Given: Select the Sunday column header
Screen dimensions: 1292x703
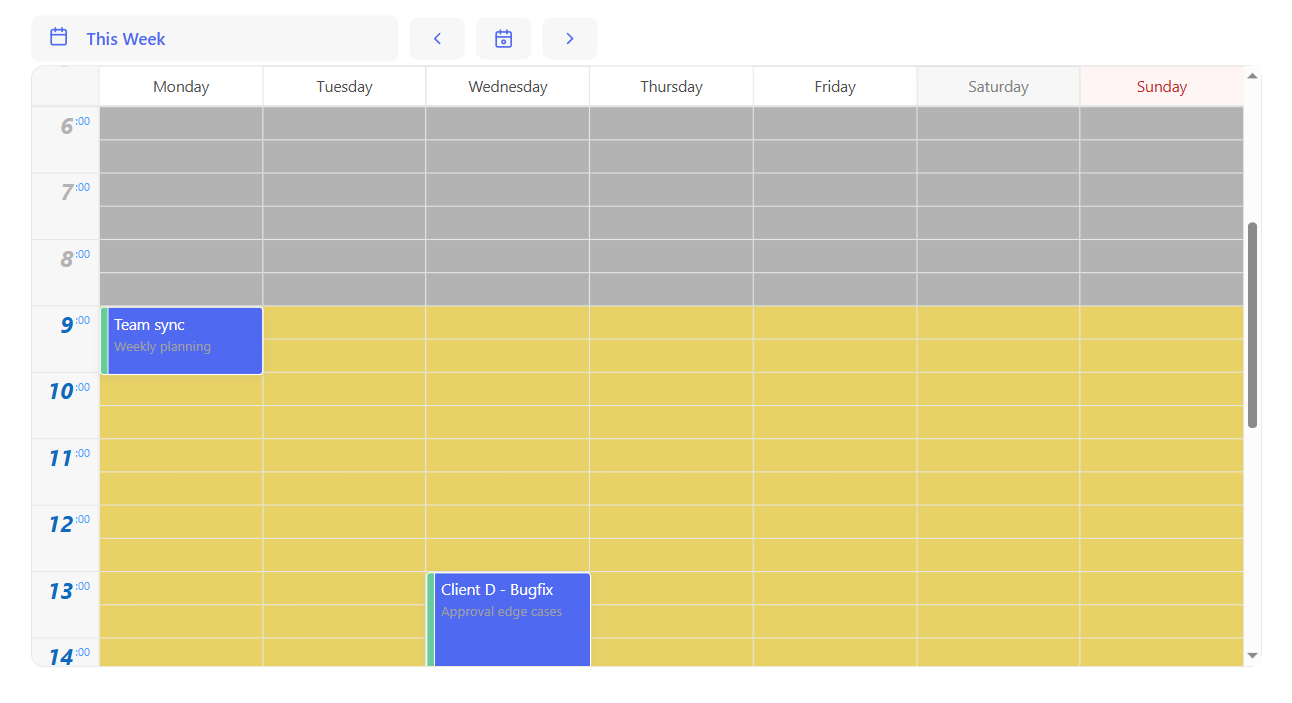Looking at the screenshot, I should pyautogui.click(x=1161, y=87).
